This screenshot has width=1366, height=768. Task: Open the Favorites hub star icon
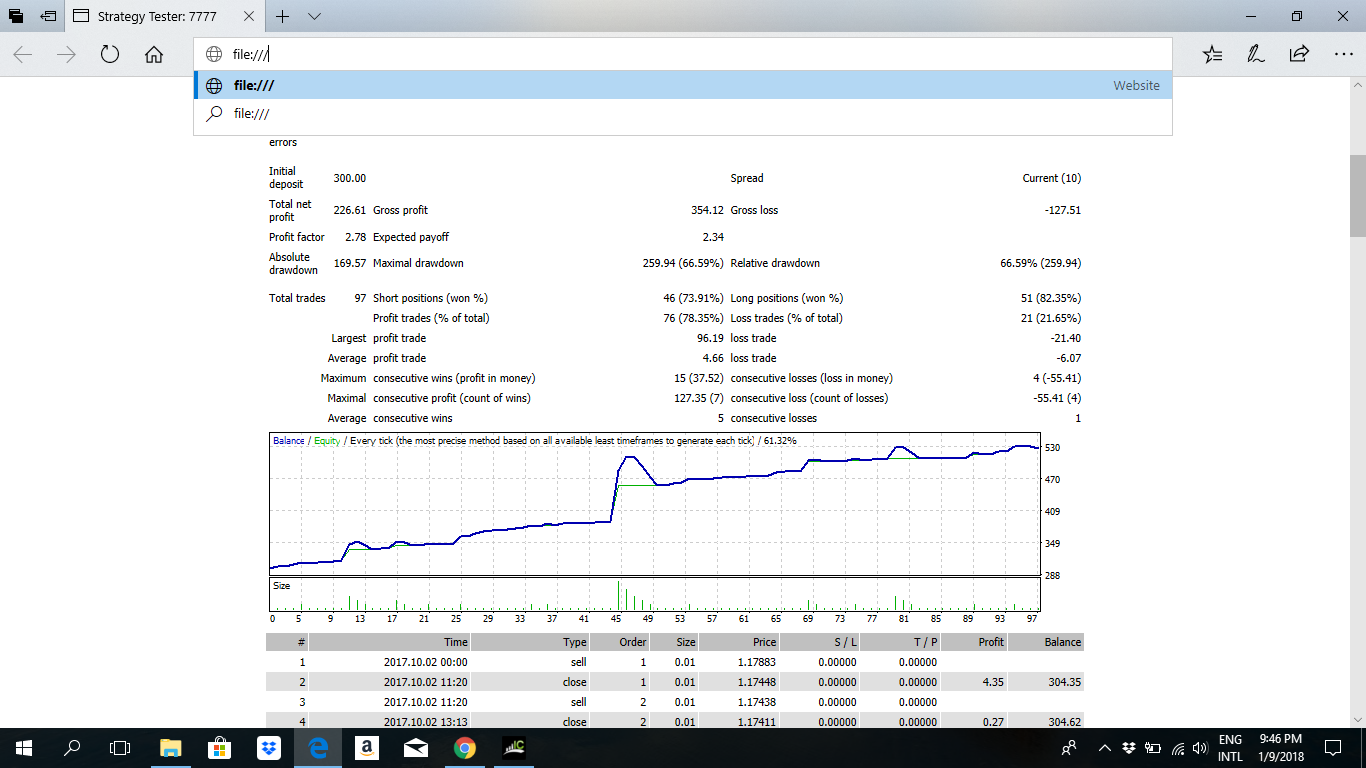tap(1213, 55)
